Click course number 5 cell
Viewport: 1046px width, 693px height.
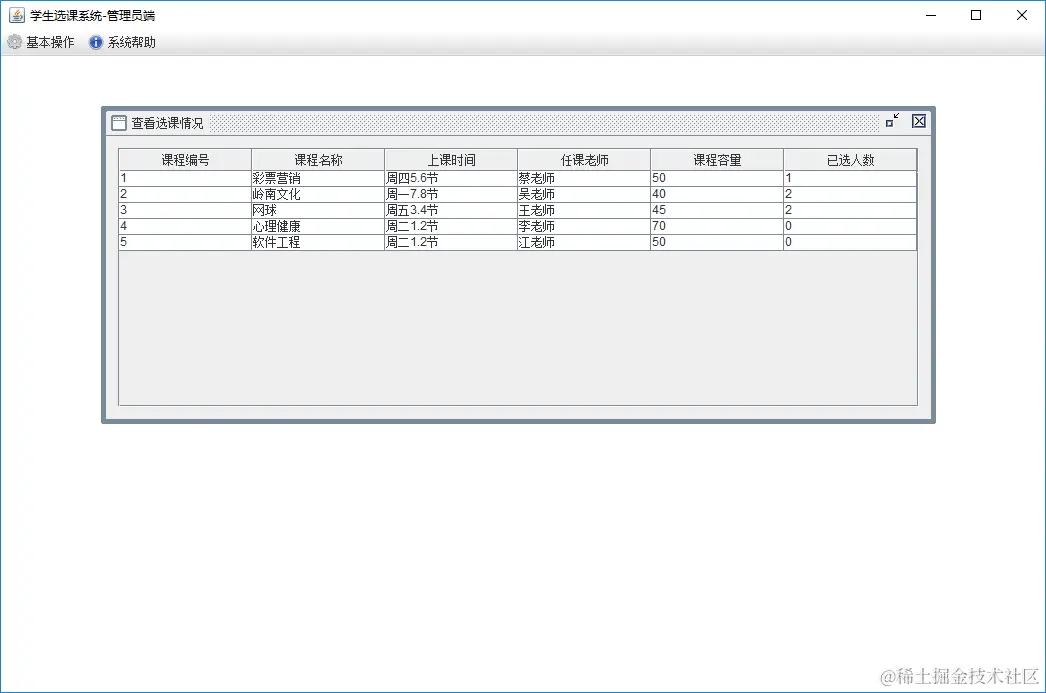pyautogui.click(x=185, y=242)
